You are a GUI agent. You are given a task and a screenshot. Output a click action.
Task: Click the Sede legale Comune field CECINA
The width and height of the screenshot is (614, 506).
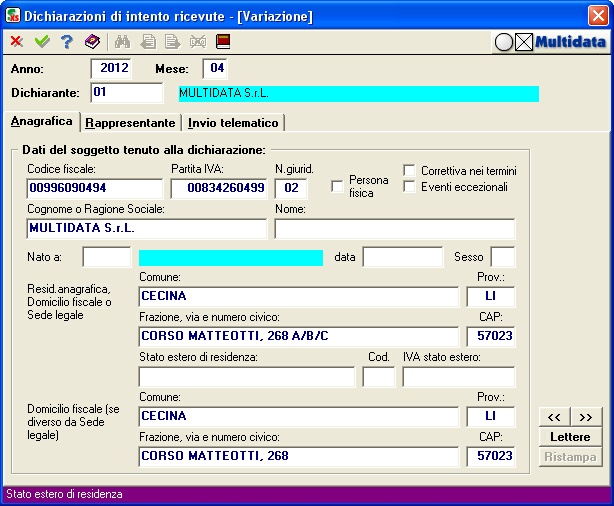click(x=298, y=297)
